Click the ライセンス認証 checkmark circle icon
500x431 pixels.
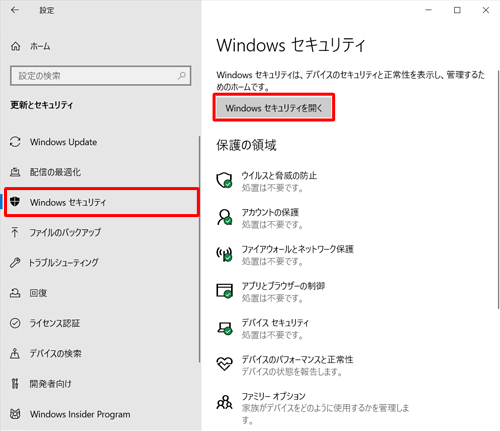[x=15, y=323]
